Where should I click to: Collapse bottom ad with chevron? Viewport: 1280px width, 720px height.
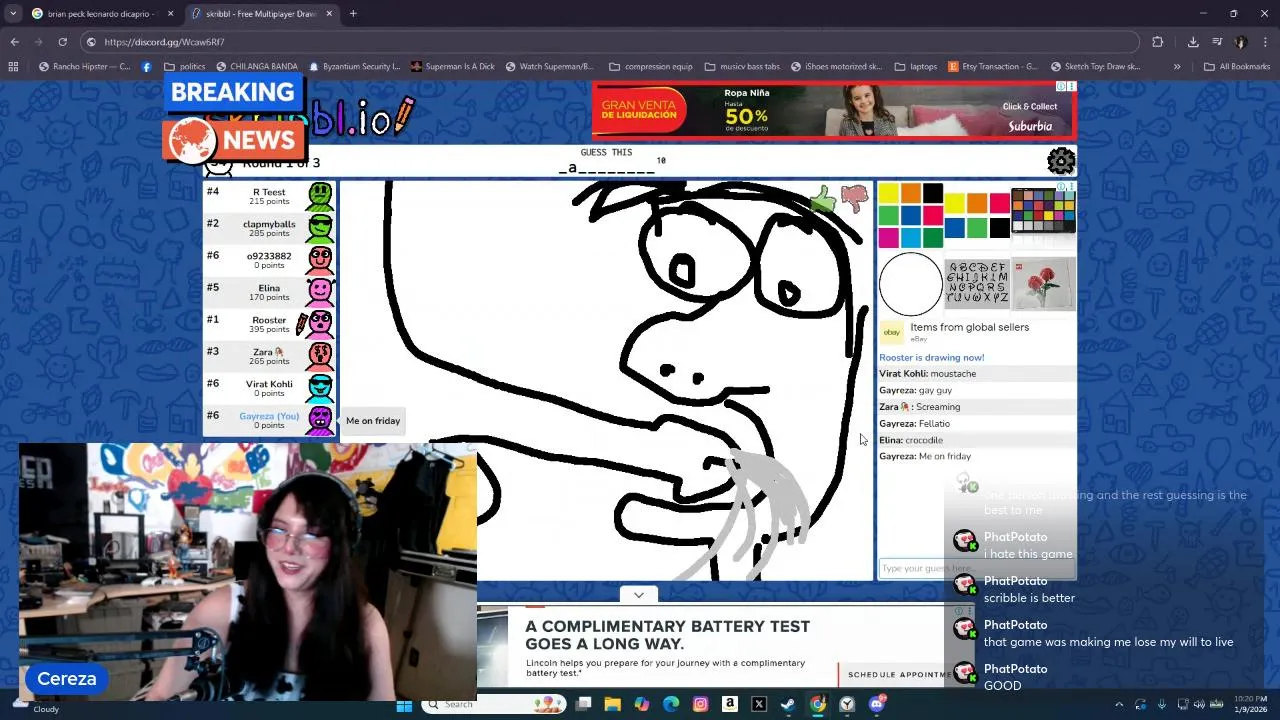coord(638,594)
